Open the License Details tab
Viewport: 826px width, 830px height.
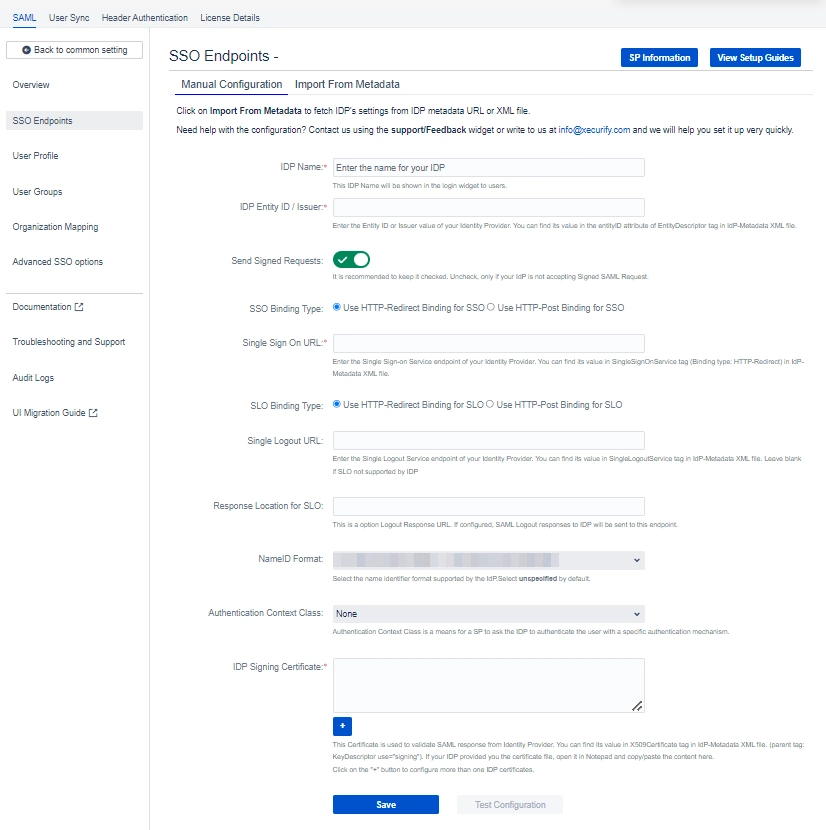click(230, 17)
